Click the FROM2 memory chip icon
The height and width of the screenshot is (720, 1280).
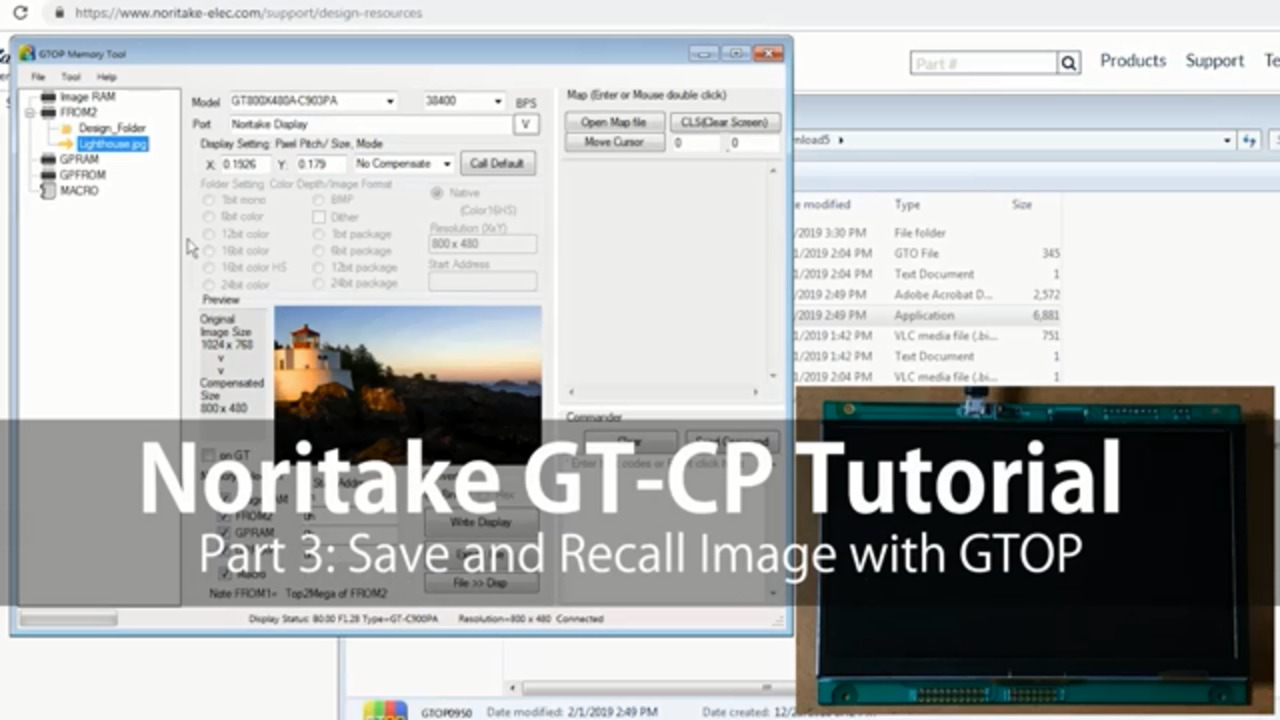tap(47, 112)
